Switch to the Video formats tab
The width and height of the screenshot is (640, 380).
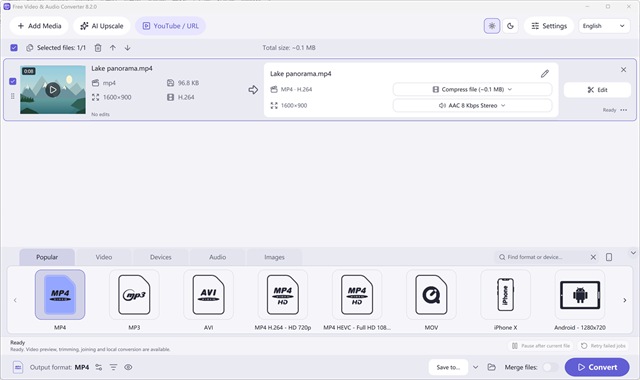coord(104,257)
